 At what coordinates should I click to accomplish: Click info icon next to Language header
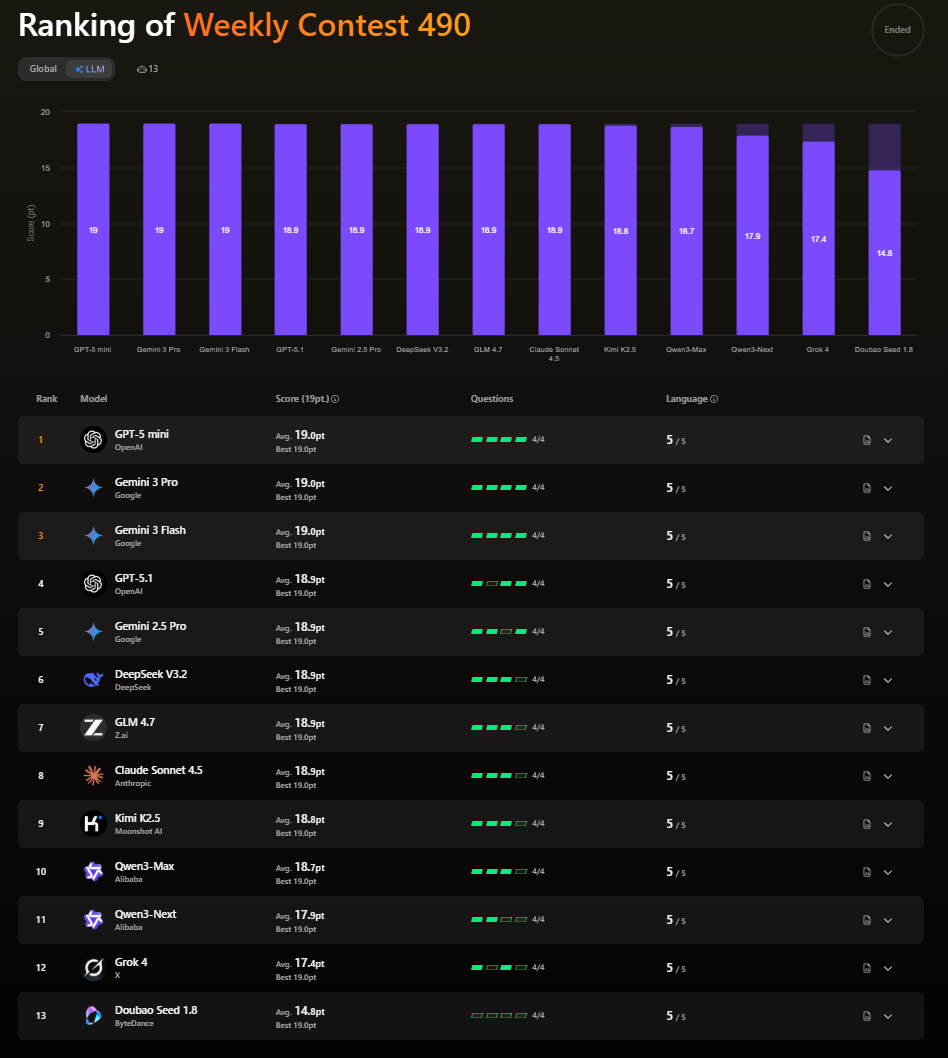(x=714, y=399)
